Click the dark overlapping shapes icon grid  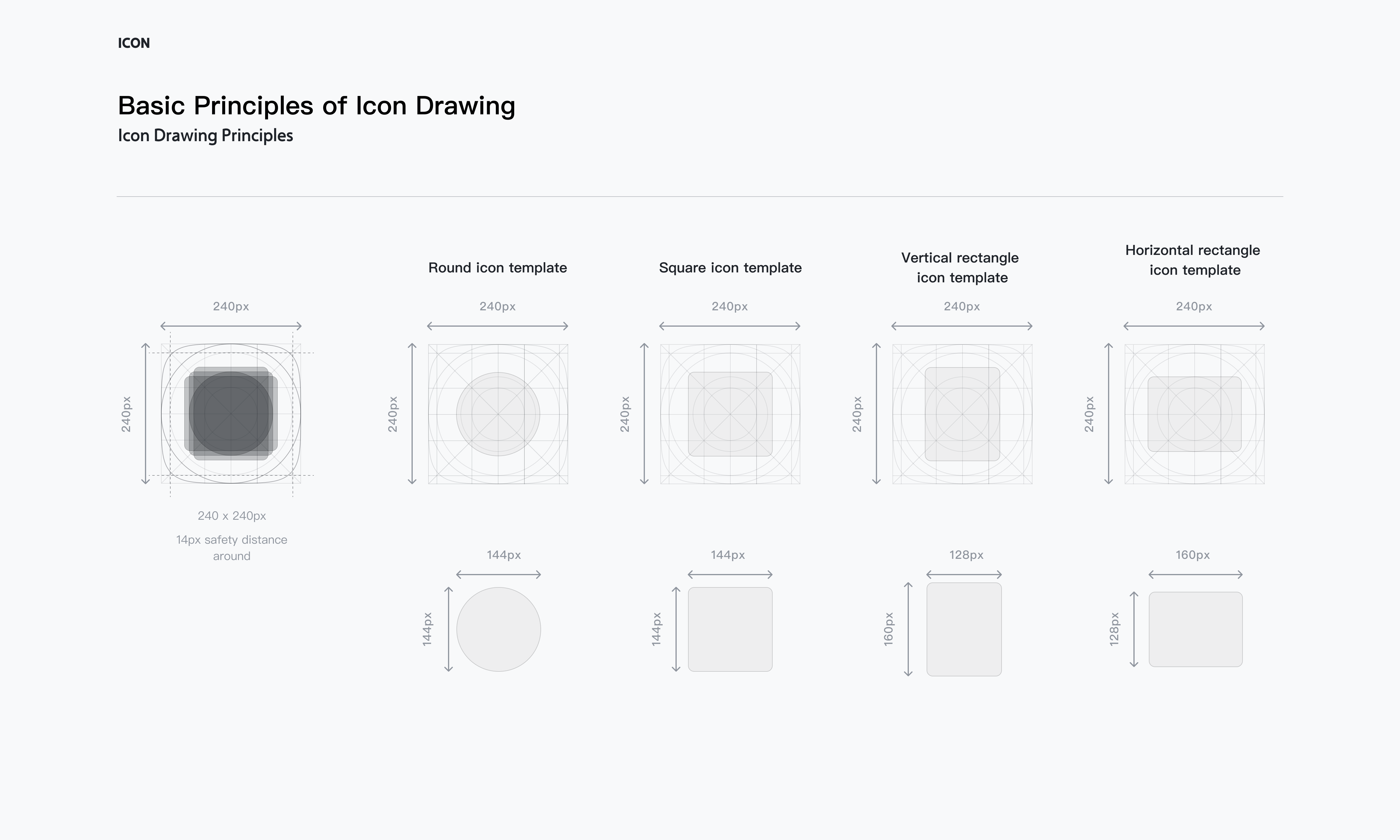click(x=231, y=414)
